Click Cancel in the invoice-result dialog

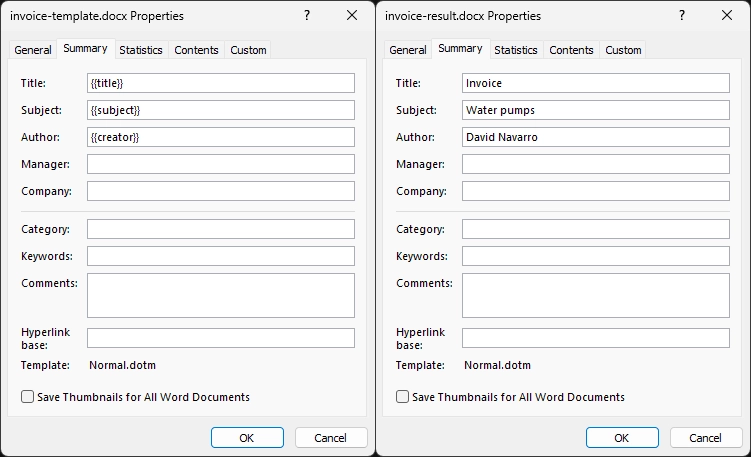click(x=705, y=438)
